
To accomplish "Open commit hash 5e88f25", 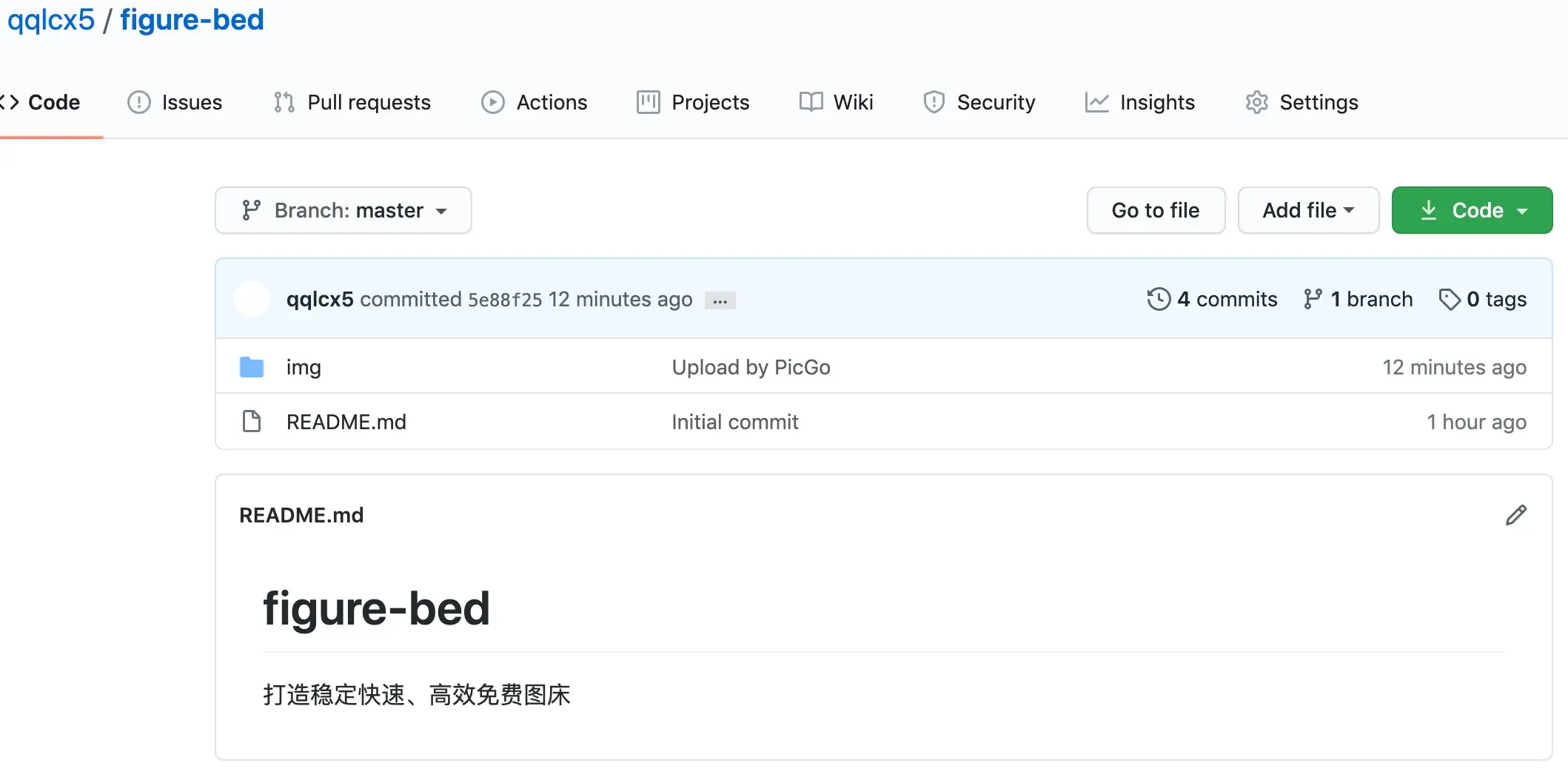I will click(x=505, y=300).
